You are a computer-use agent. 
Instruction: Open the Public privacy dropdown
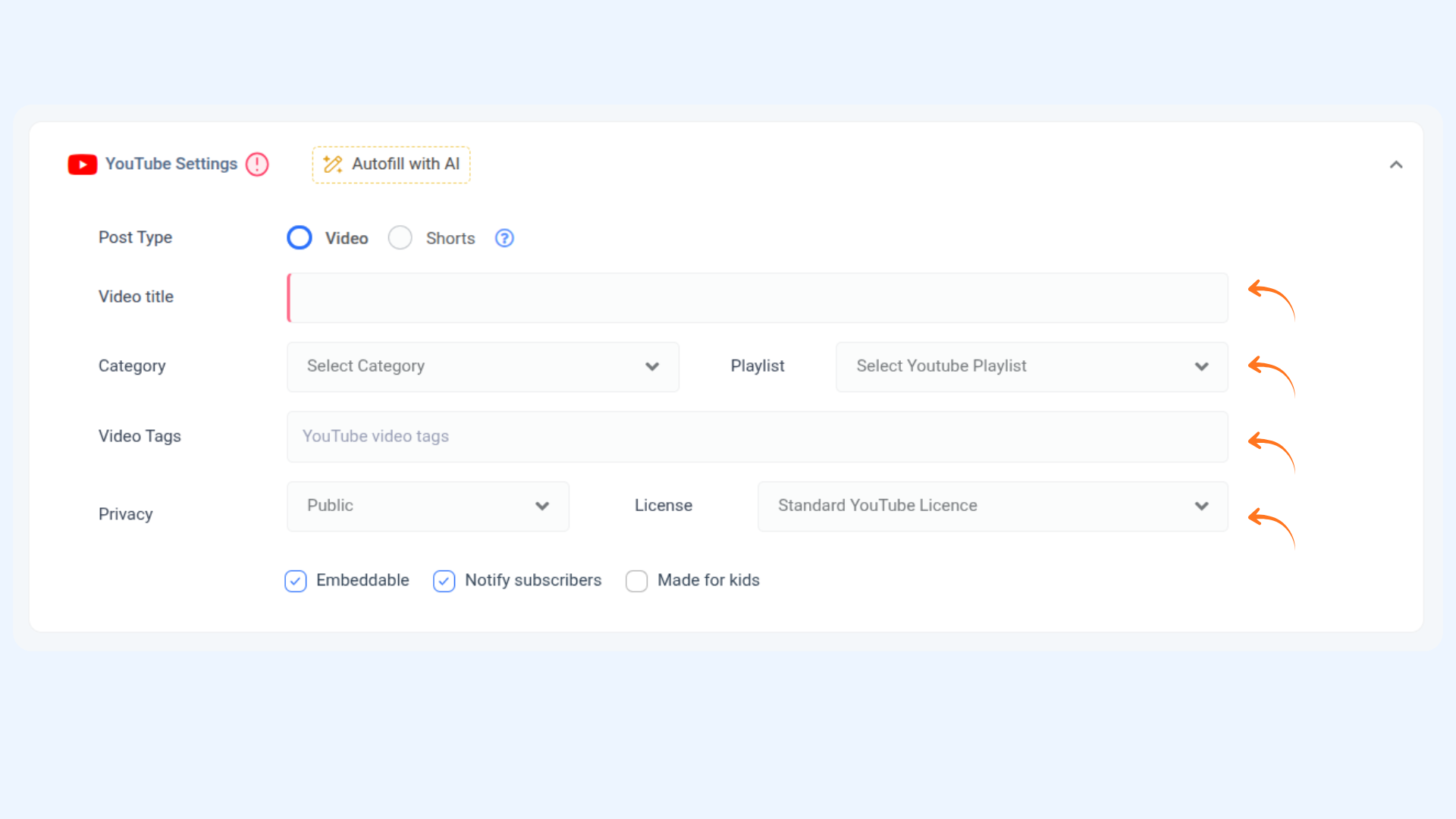point(428,507)
